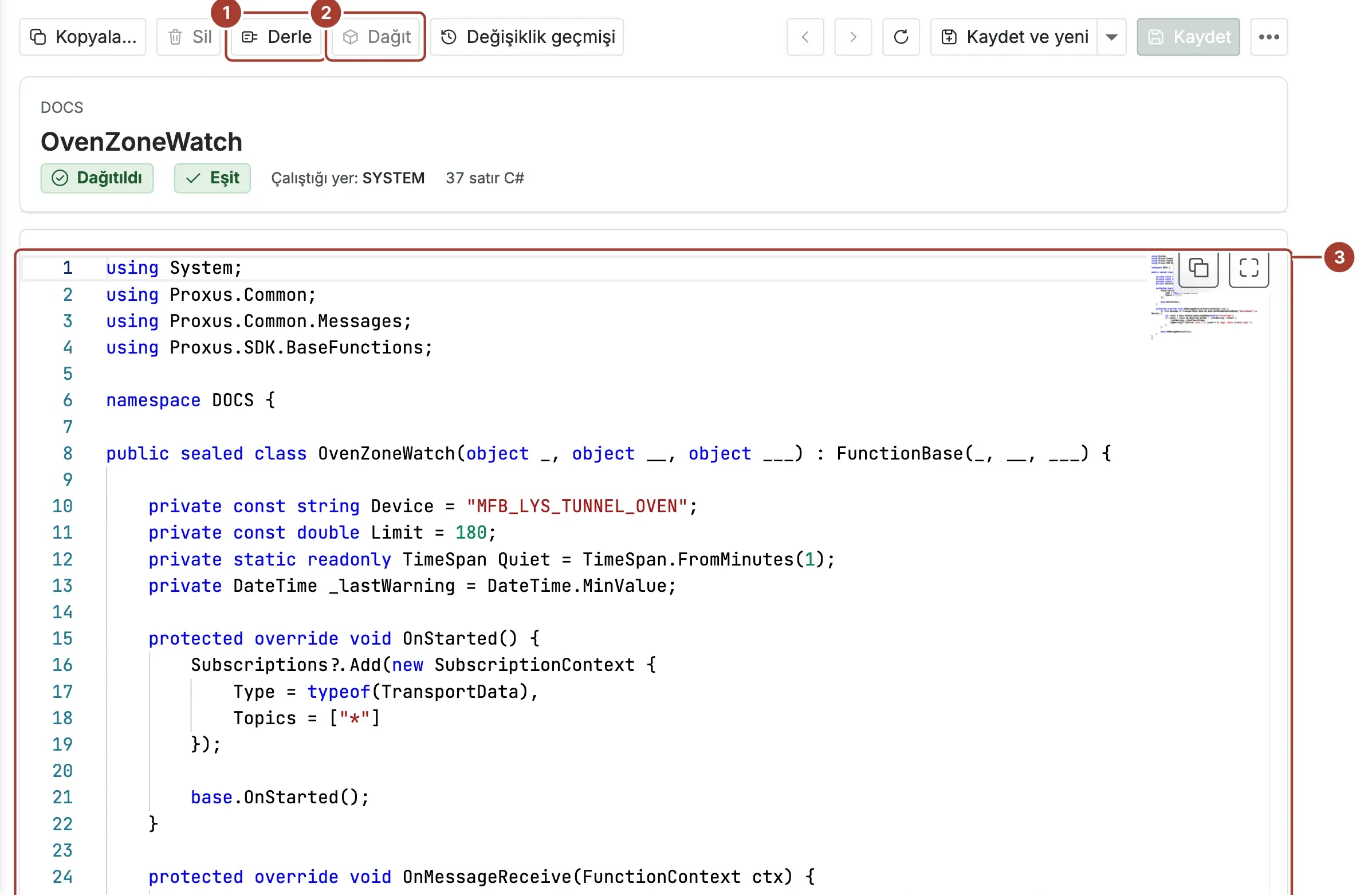The width and height of the screenshot is (1372, 895).
Task: Click Kaydet ve yeni button
Action: pos(1014,37)
